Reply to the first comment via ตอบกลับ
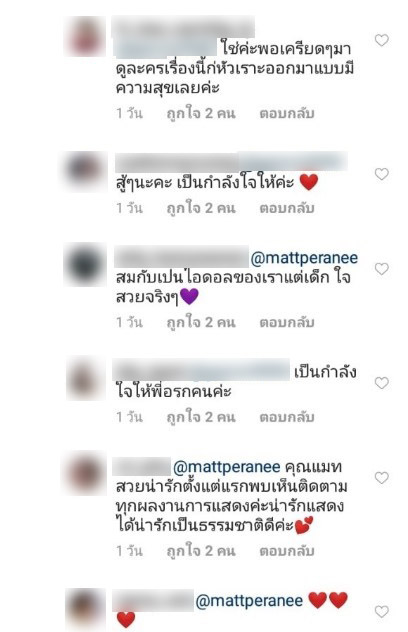 coord(287,114)
